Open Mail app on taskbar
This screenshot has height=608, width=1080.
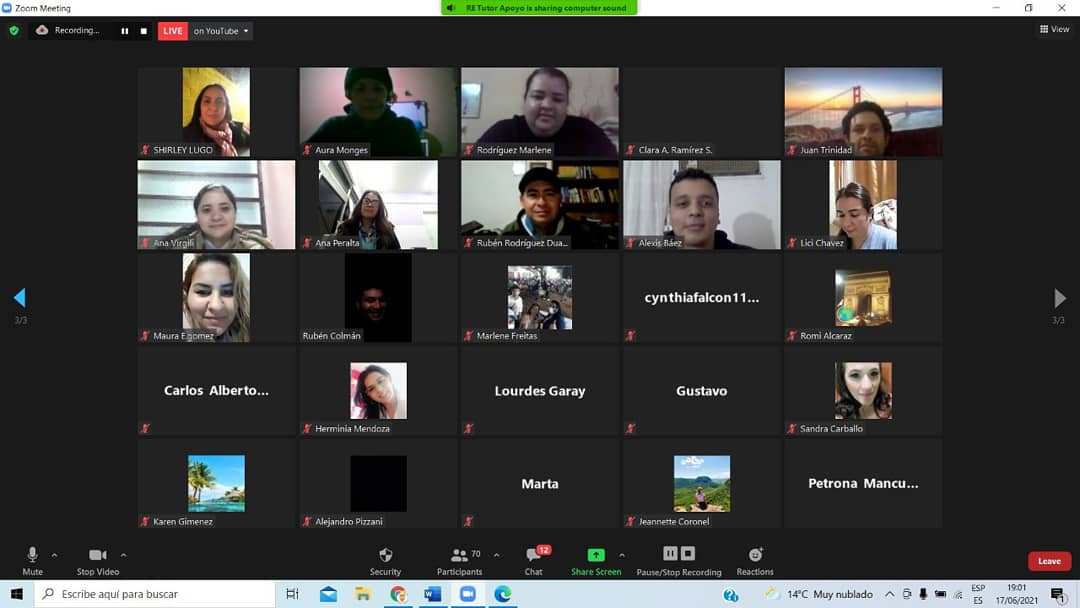tap(329, 594)
